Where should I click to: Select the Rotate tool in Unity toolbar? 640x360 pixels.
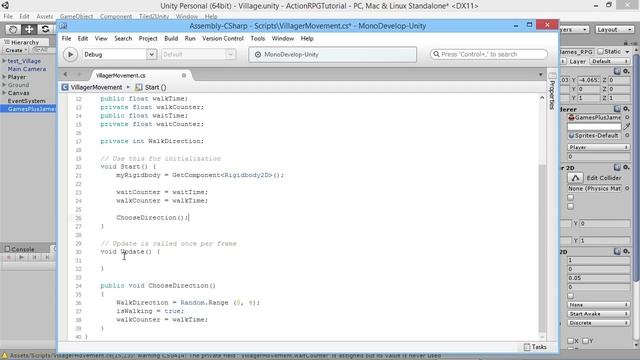(45, 29)
